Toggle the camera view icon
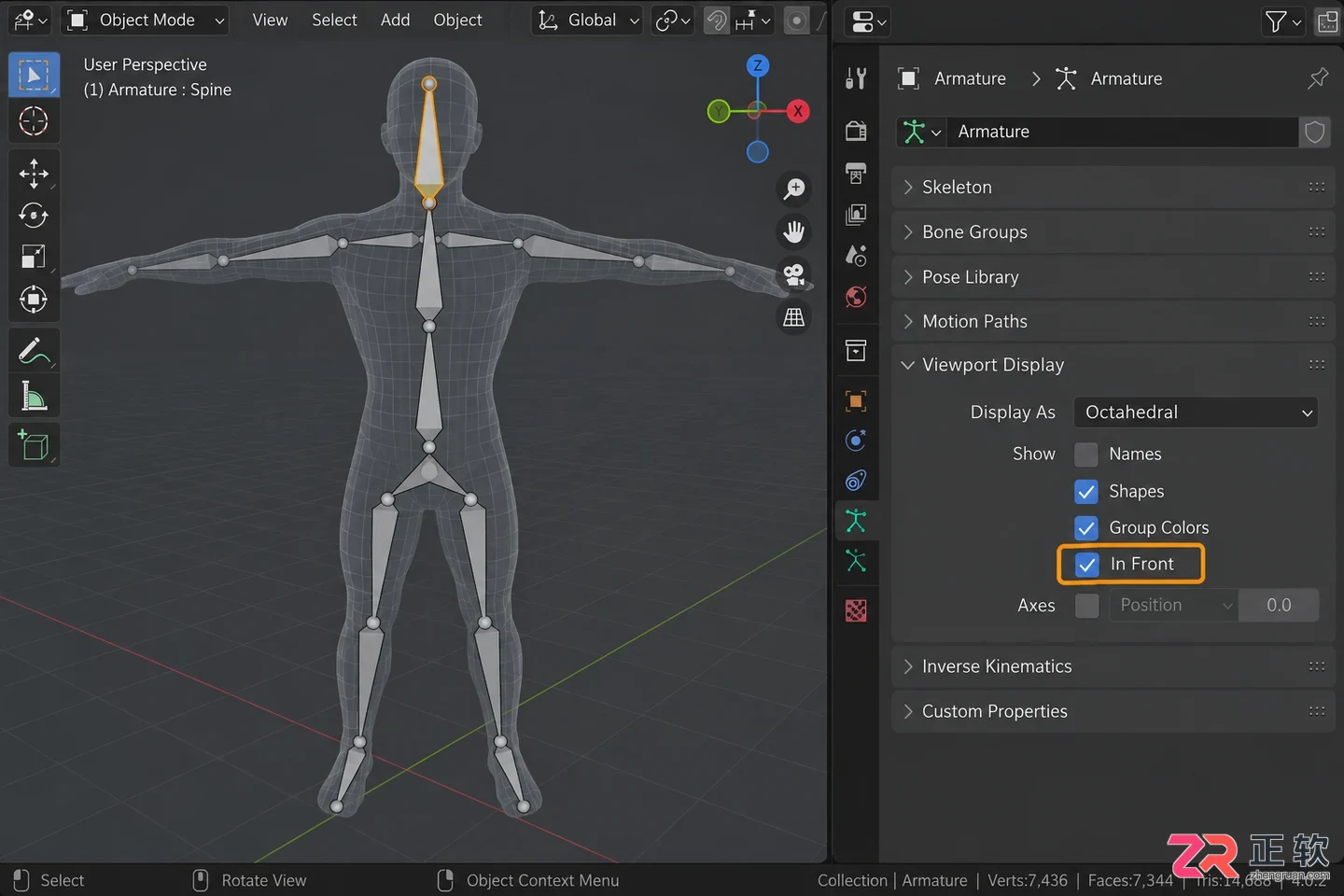1344x896 pixels. 794,274
